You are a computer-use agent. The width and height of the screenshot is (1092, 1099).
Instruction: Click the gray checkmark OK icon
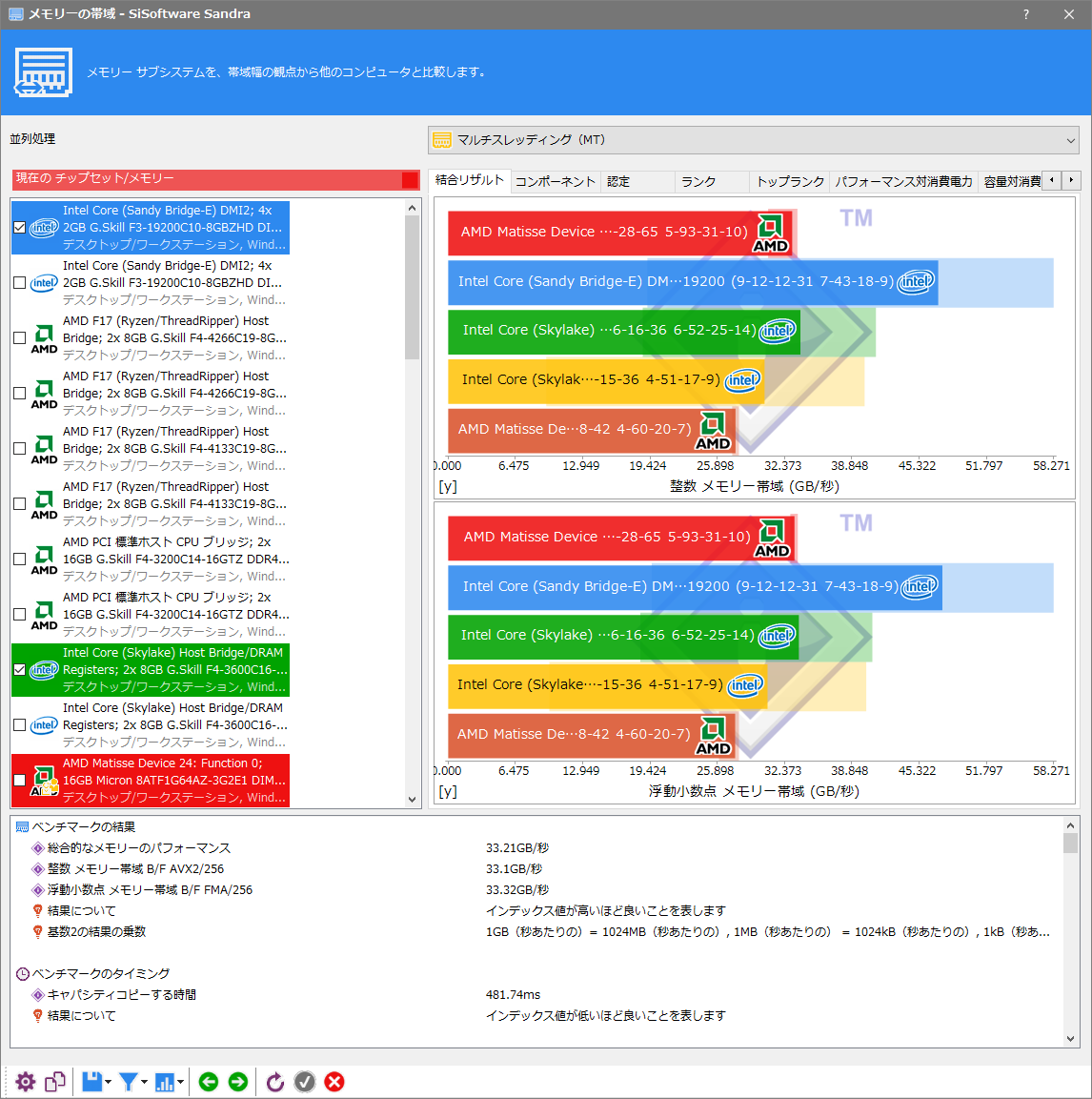coord(304,1082)
